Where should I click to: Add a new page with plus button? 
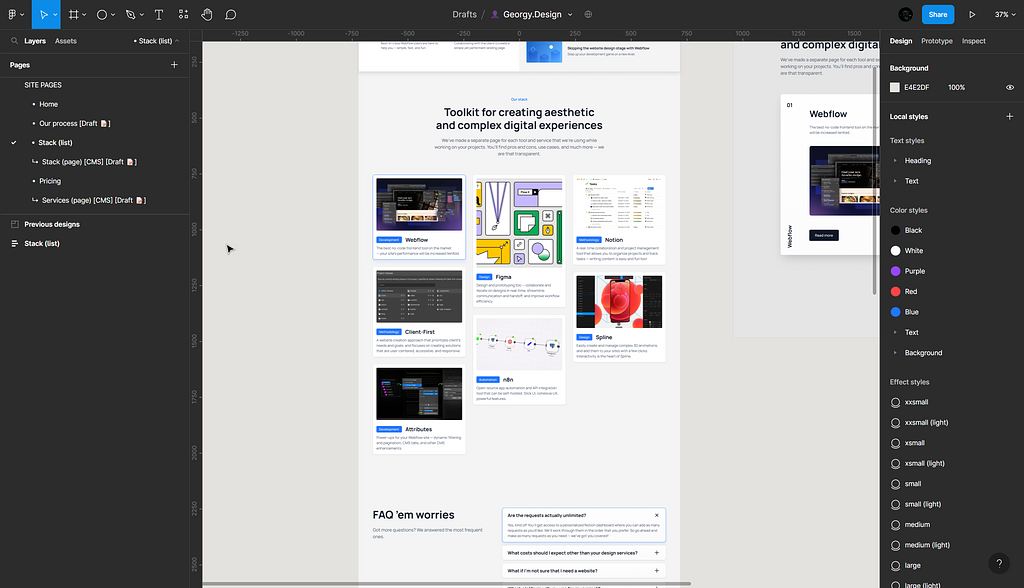(x=174, y=65)
